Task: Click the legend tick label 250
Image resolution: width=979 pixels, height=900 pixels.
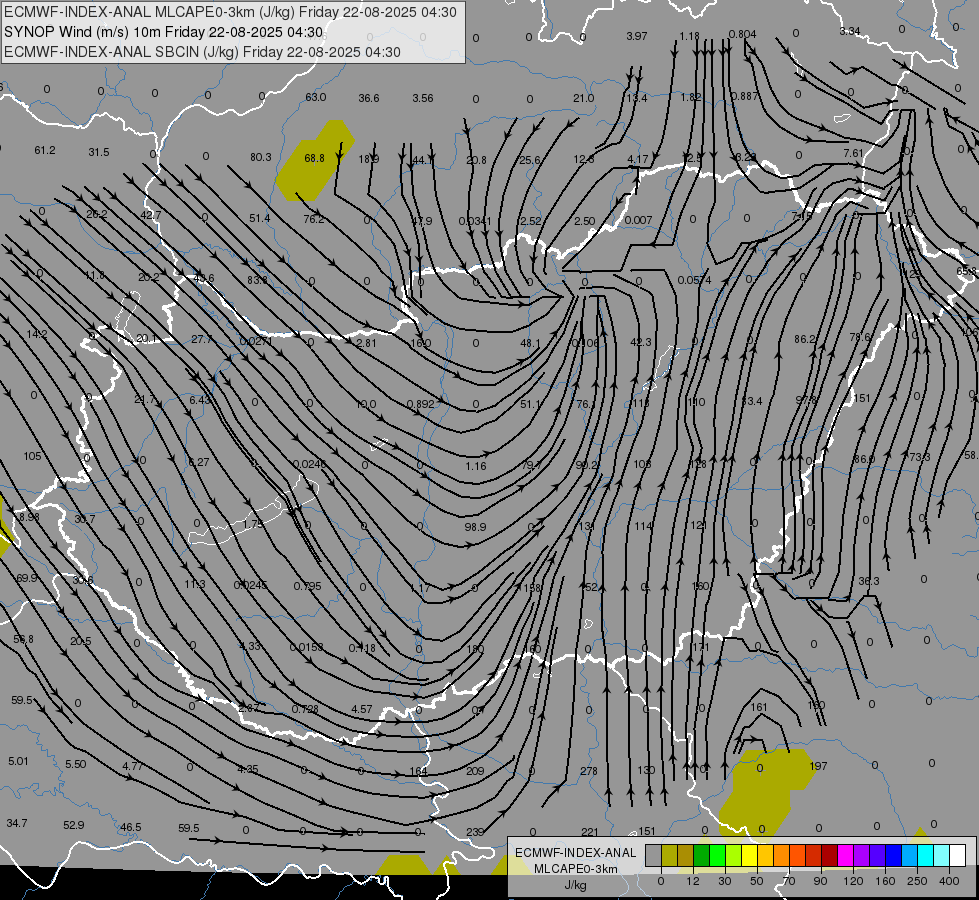Action: click(x=917, y=881)
